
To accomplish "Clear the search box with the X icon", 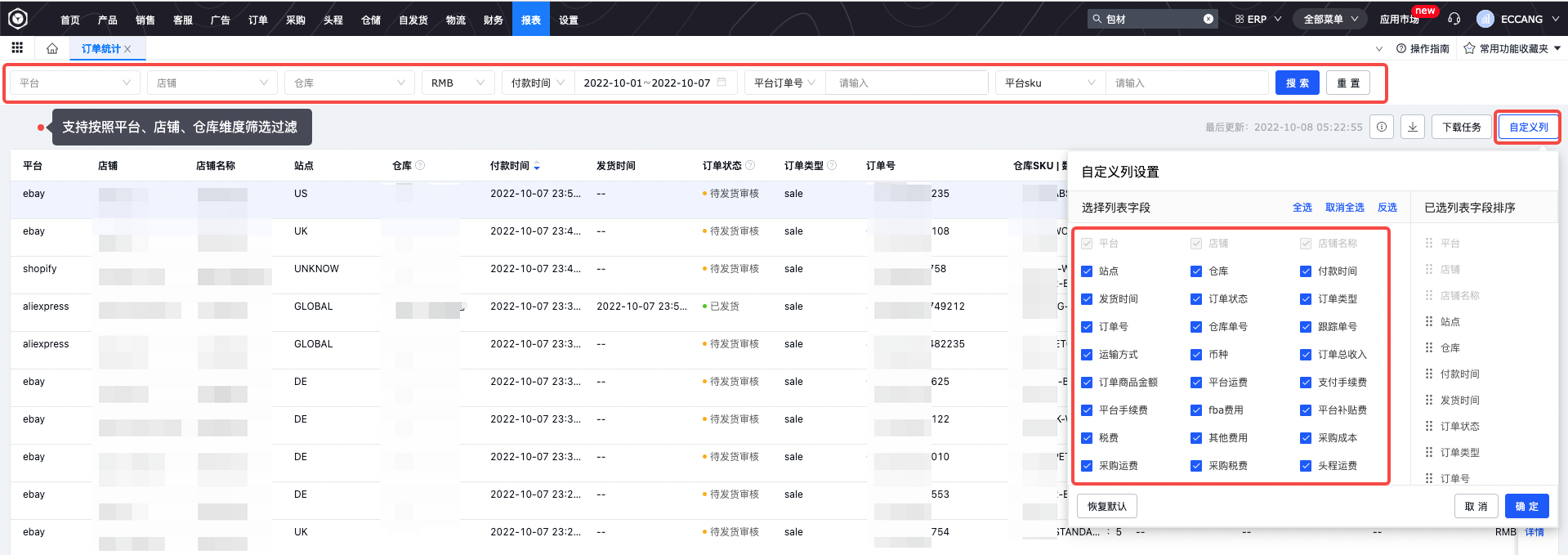I will pos(1208,19).
